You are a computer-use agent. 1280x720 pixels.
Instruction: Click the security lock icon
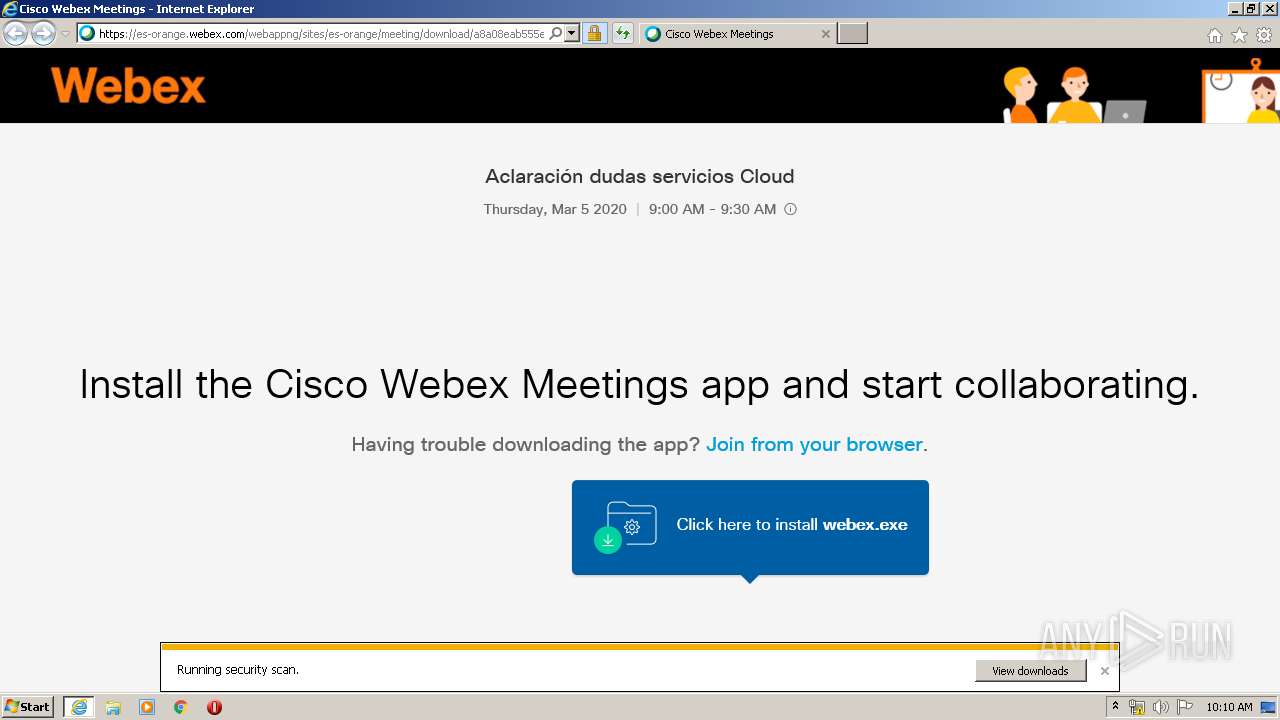coord(594,33)
